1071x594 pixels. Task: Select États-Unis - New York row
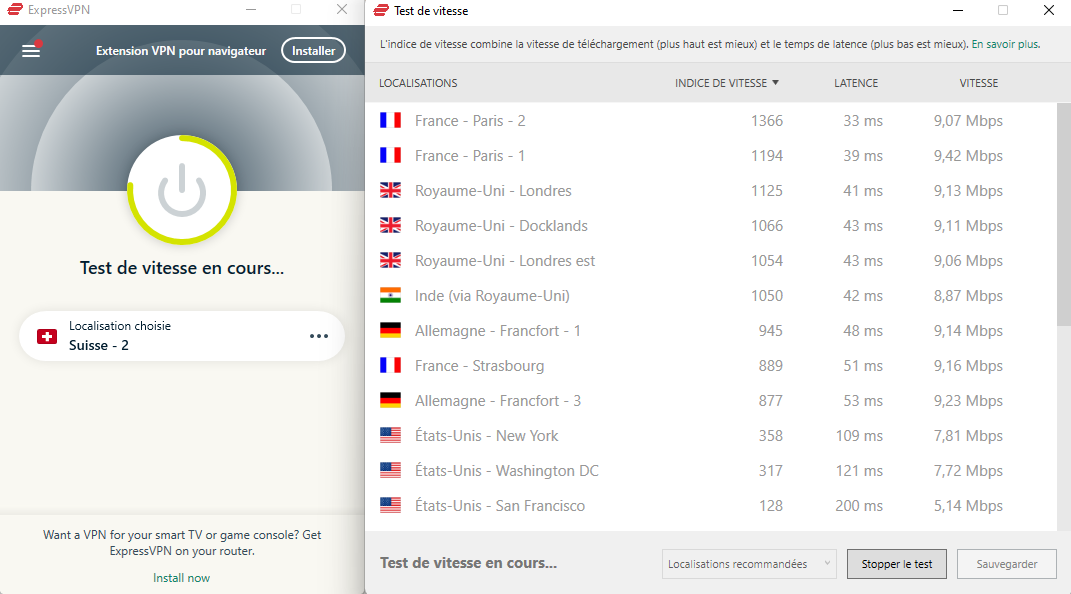[x=711, y=435]
